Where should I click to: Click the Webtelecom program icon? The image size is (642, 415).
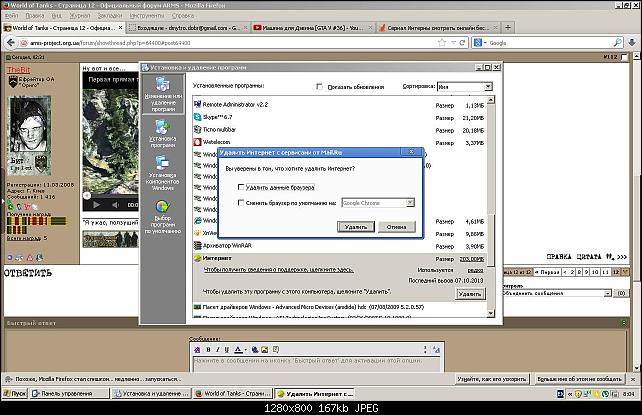(197, 142)
